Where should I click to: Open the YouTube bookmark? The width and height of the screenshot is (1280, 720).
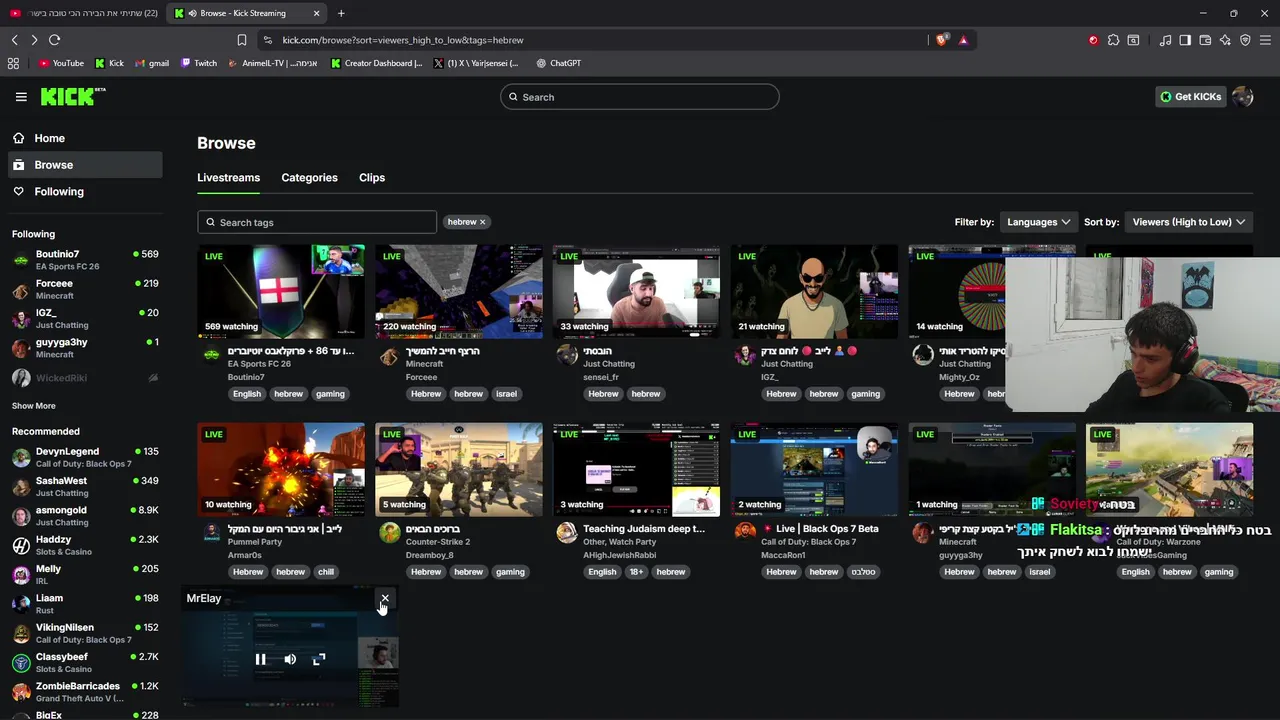click(x=61, y=63)
